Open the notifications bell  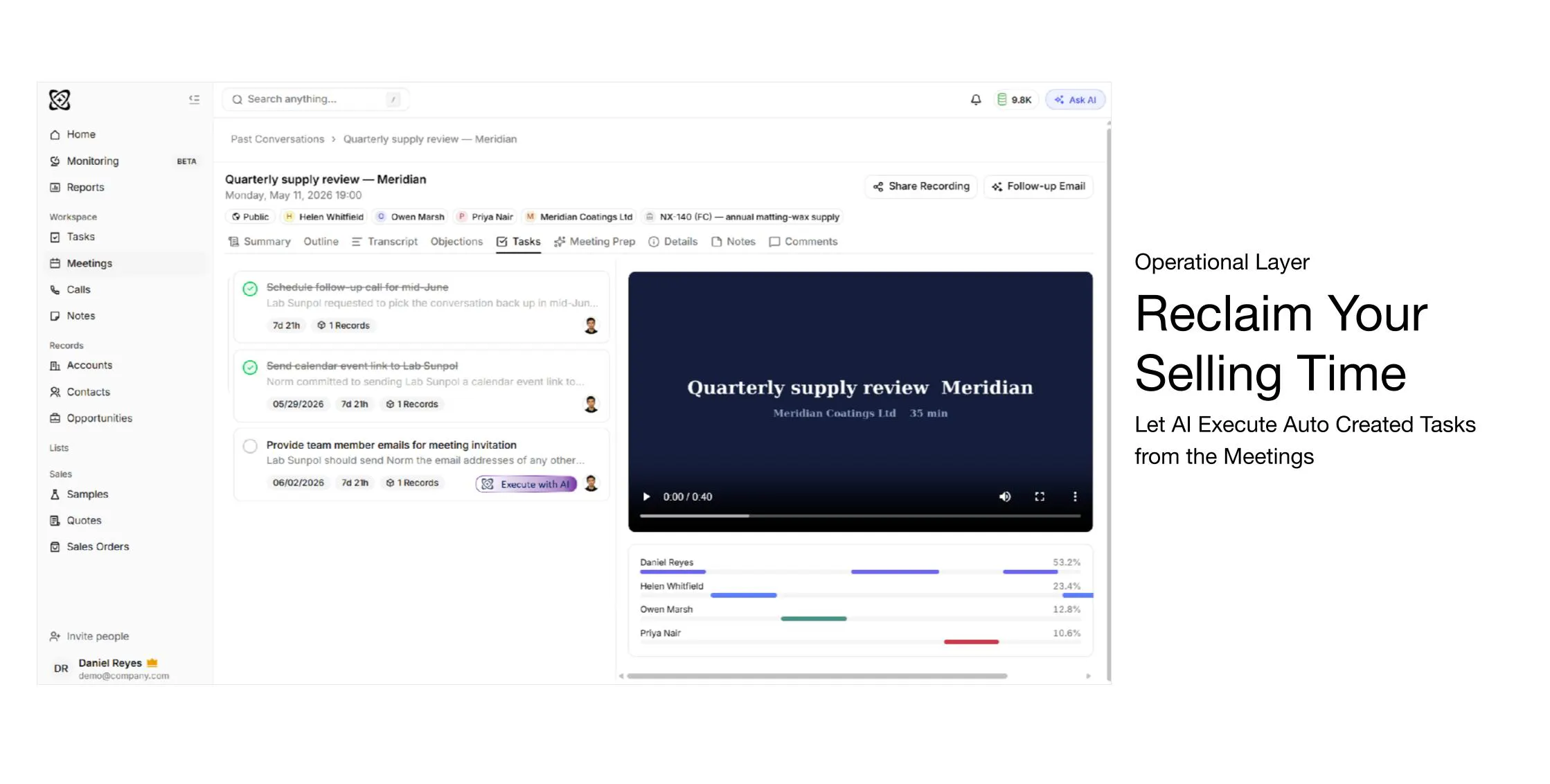tap(975, 100)
